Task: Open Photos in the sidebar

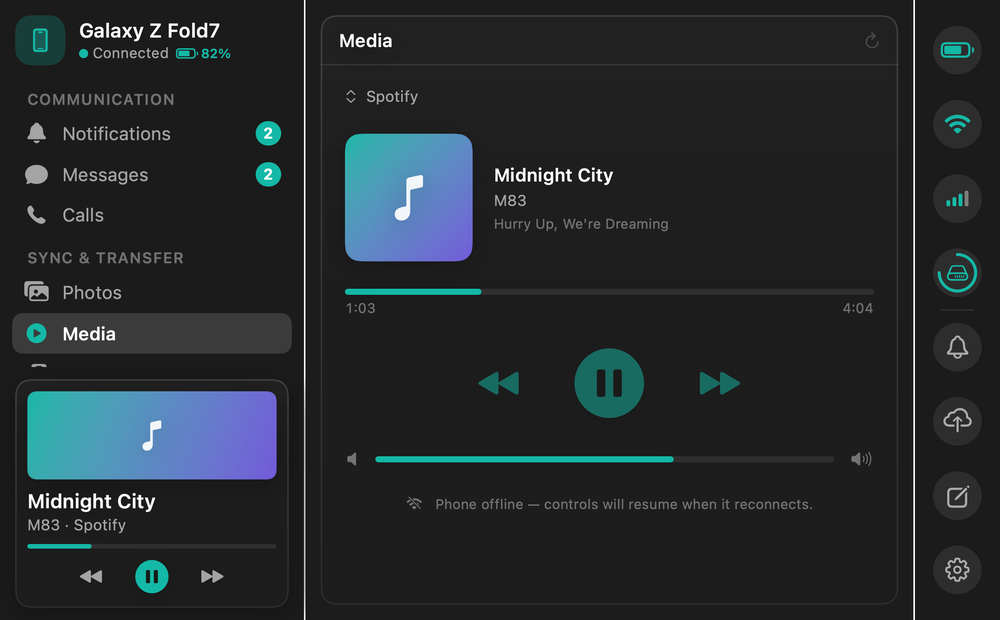Action: [x=152, y=292]
